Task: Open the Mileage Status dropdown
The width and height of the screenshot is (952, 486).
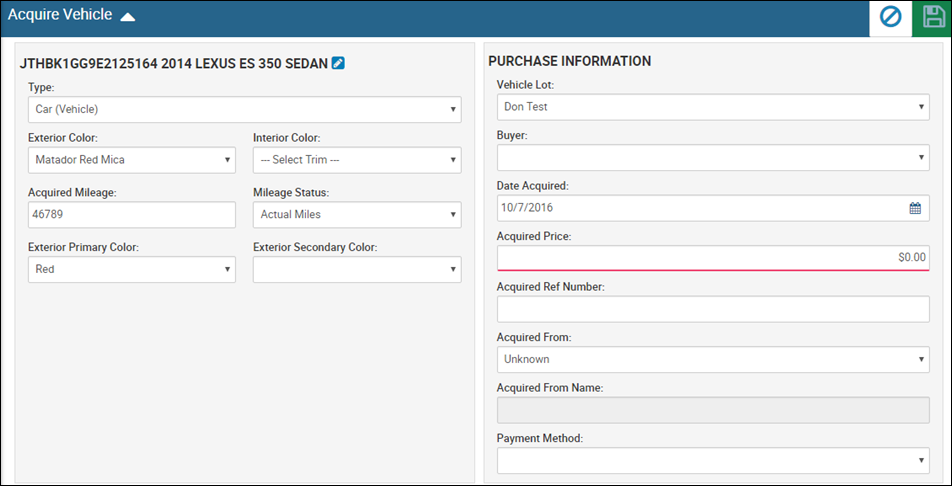Action: pos(357,214)
